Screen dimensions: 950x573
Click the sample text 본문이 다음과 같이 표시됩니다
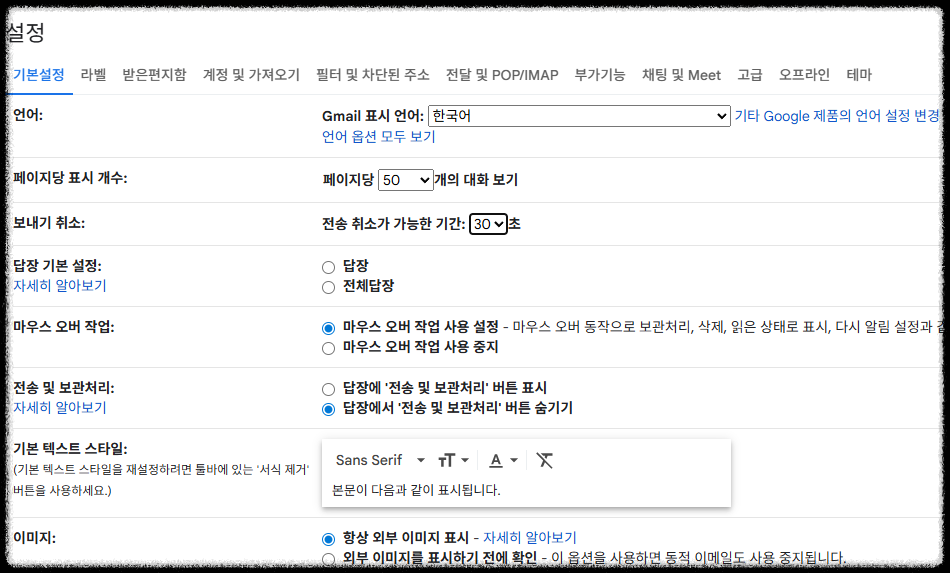pos(416,490)
